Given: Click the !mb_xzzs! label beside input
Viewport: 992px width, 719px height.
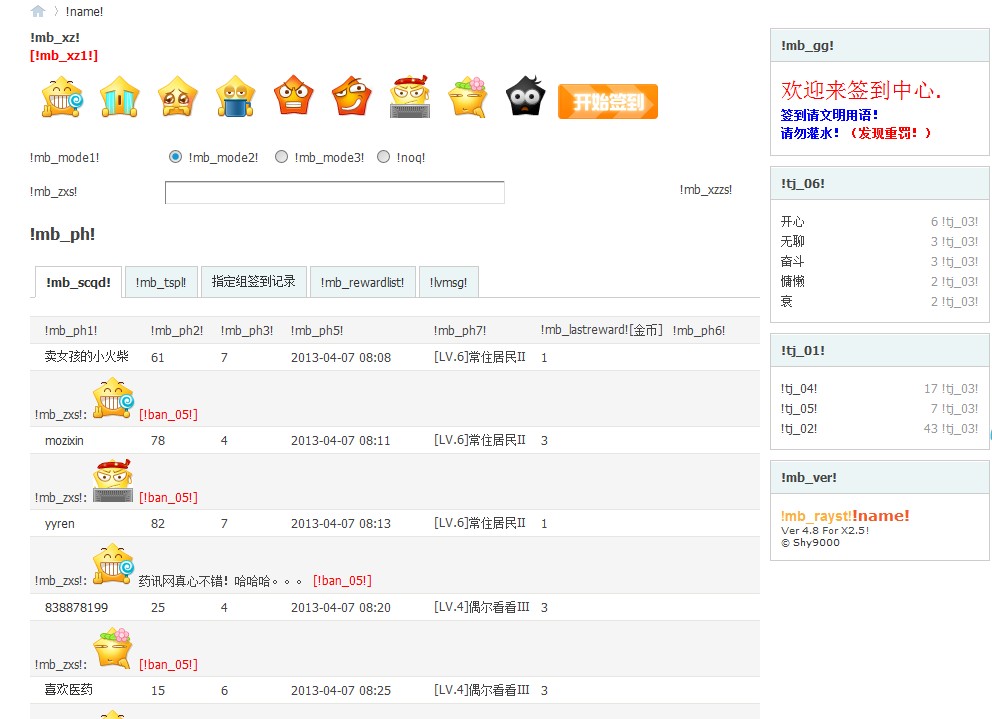Looking at the screenshot, I should point(706,189).
